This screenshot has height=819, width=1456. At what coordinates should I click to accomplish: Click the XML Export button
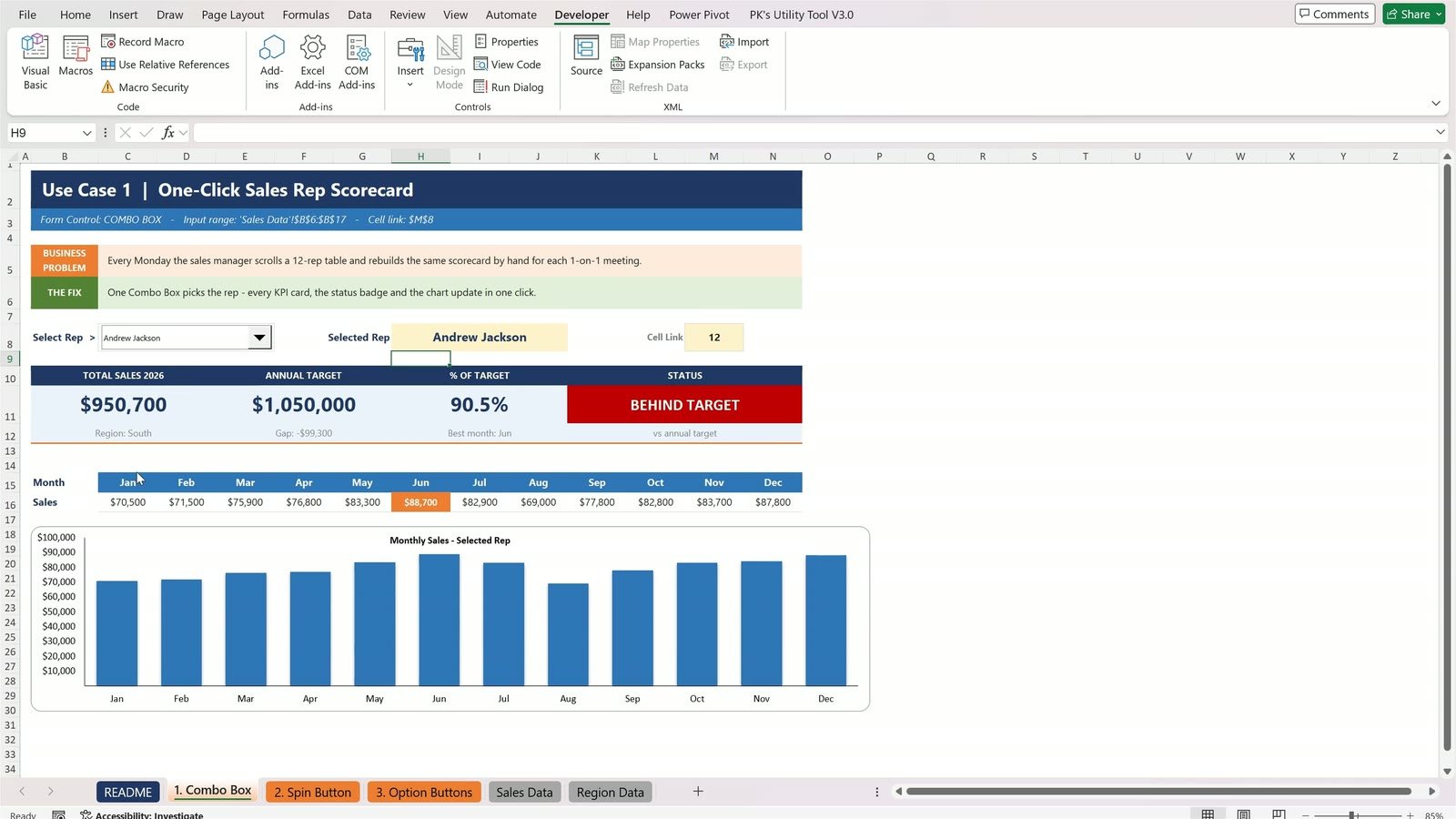click(x=743, y=65)
